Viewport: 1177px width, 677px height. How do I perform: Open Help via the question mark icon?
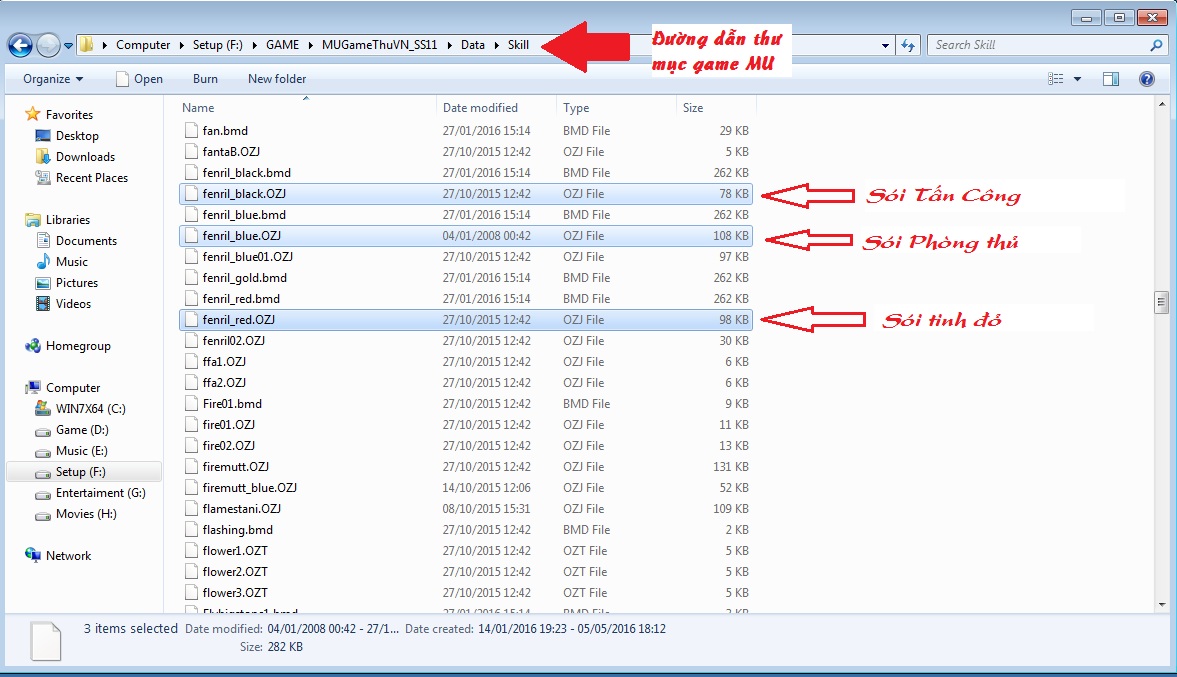pos(1147,79)
